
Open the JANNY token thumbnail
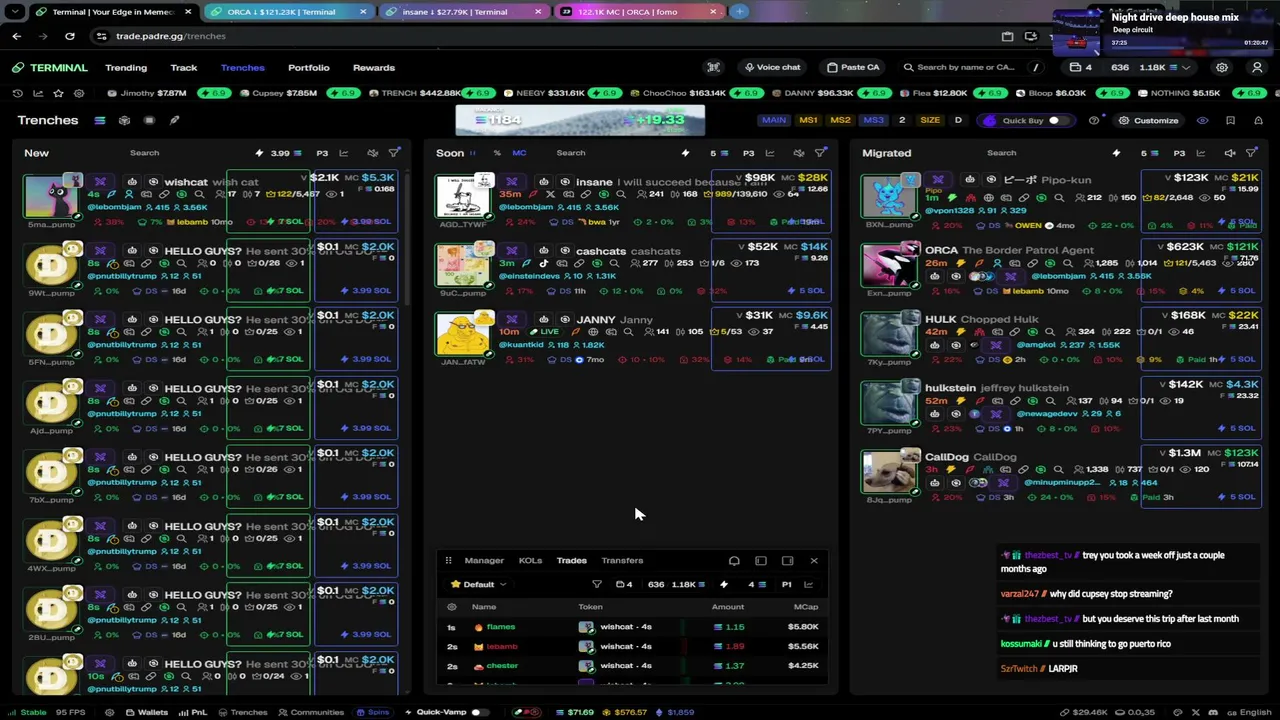[x=465, y=334]
